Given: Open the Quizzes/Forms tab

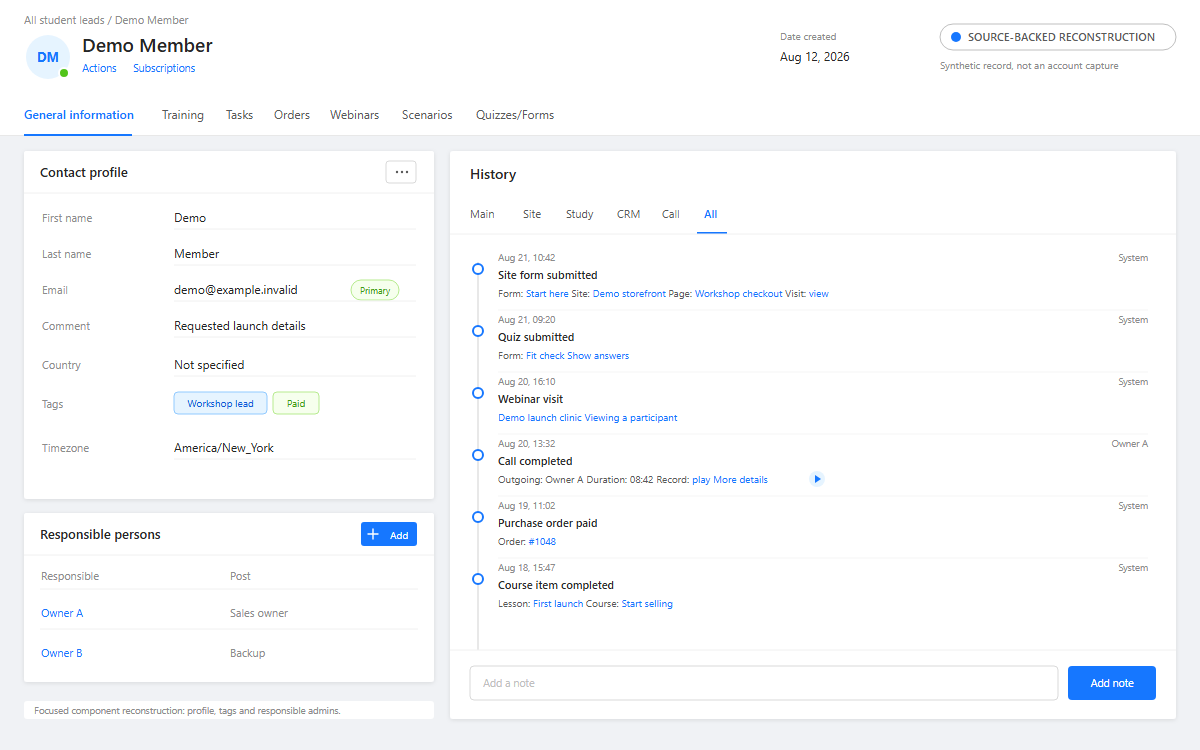Looking at the screenshot, I should (515, 115).
